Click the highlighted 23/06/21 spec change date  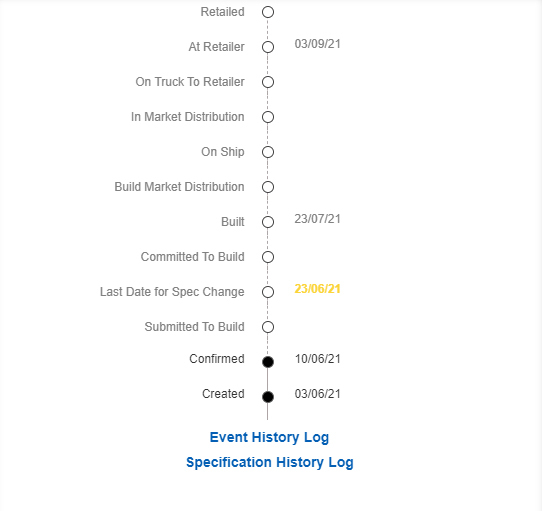(x=317, y=289)
